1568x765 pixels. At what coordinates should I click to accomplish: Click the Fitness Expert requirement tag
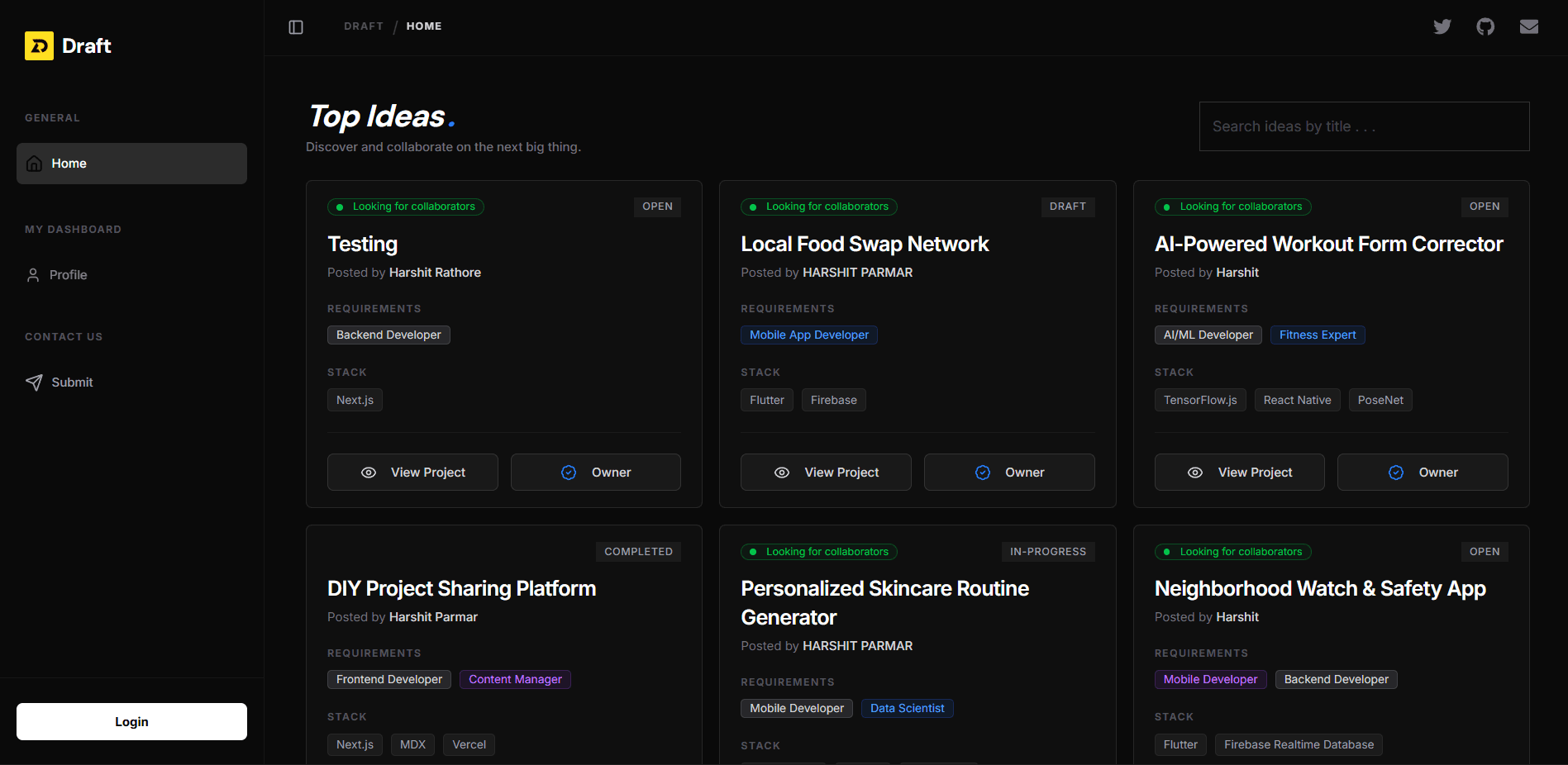(1317, 335)
